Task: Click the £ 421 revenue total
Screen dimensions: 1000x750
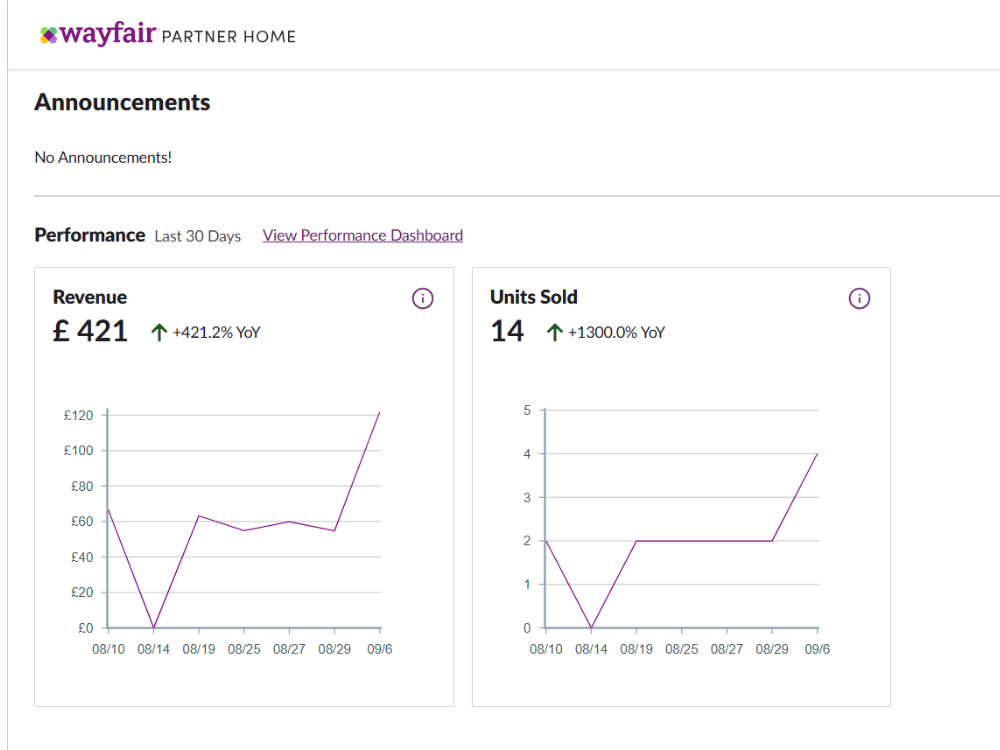Action: click(90, 332)
